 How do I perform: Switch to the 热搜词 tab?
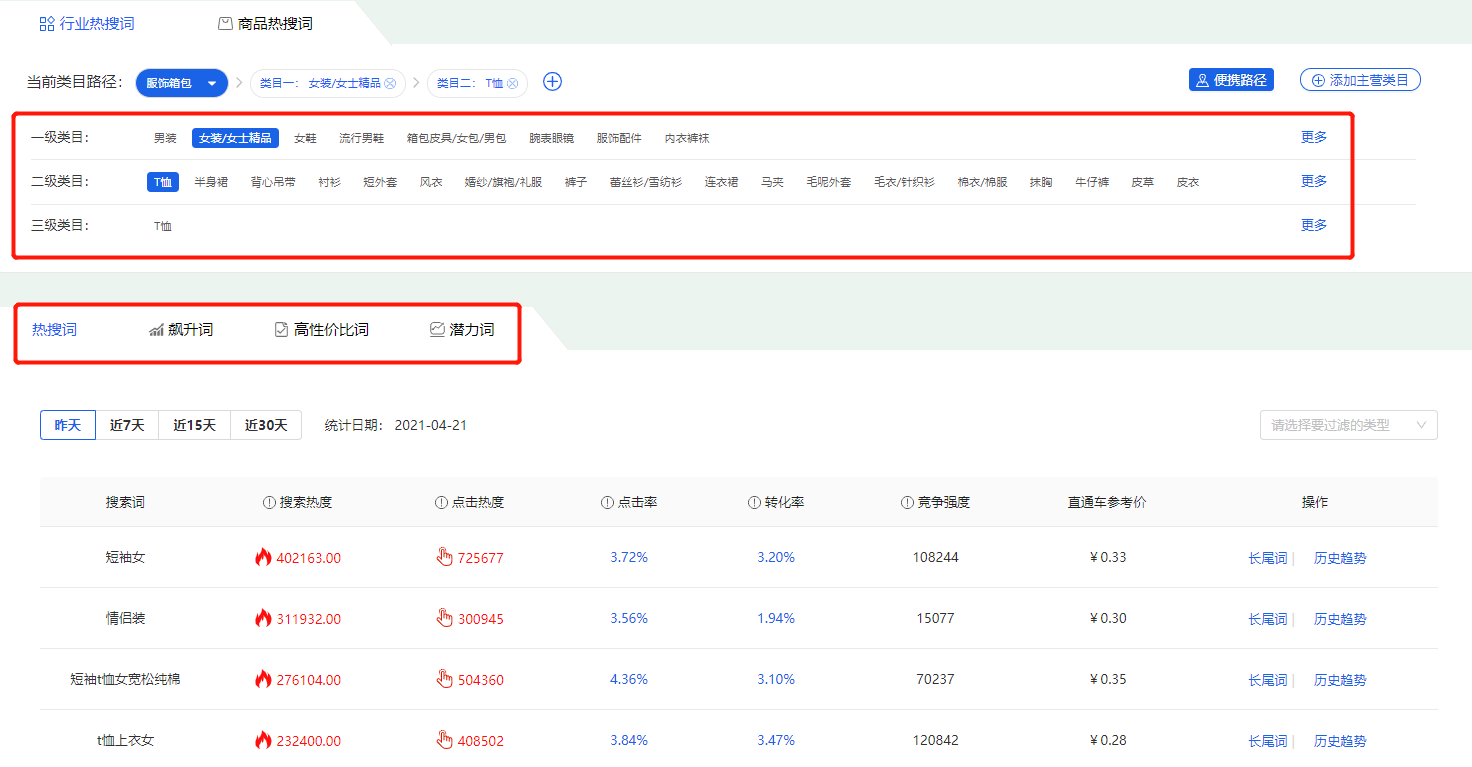[x=54, y=328]
